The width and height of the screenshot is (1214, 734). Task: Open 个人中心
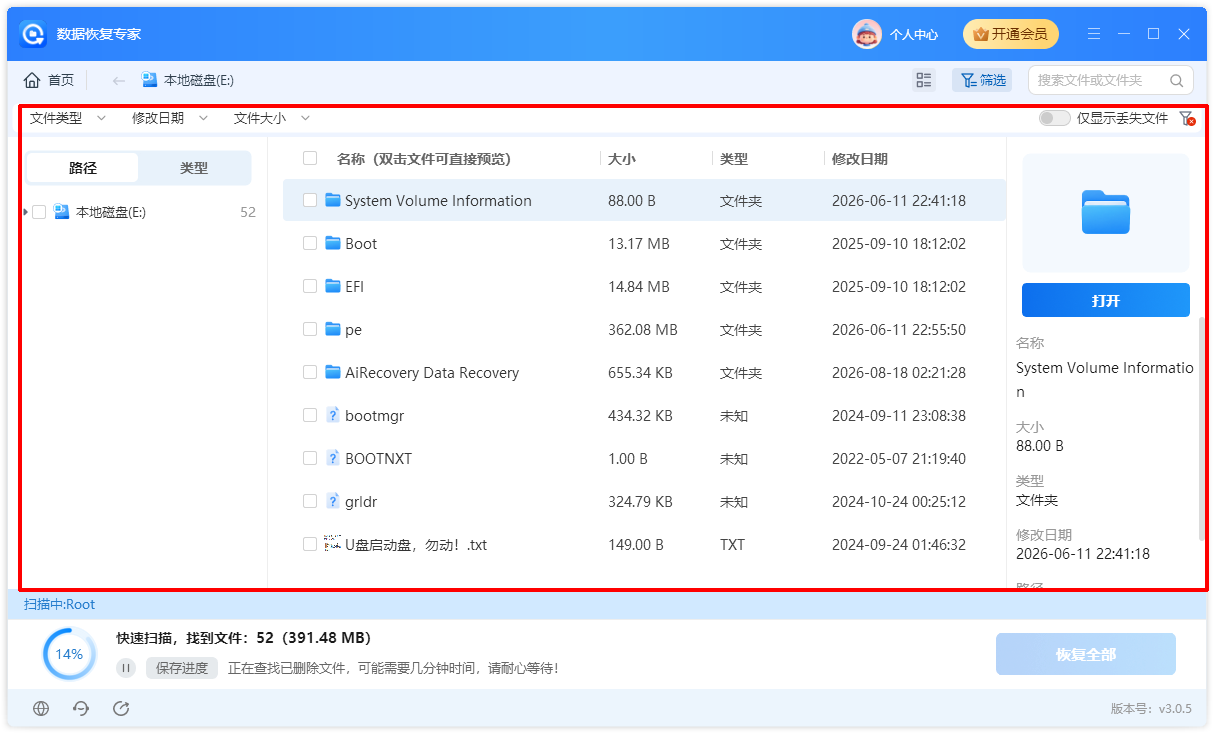point(914,34)
